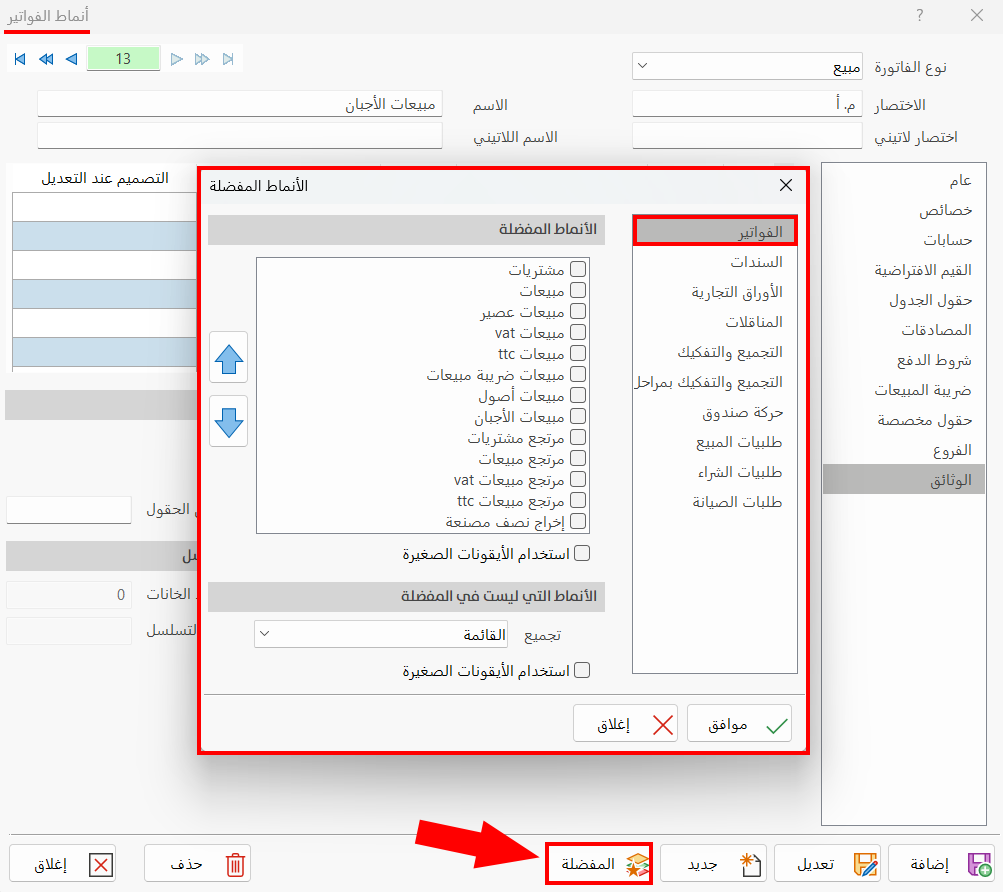Screen dimensions: 1003x892
Task: Select السندات in dialog category list
Action: pos(715,262)
